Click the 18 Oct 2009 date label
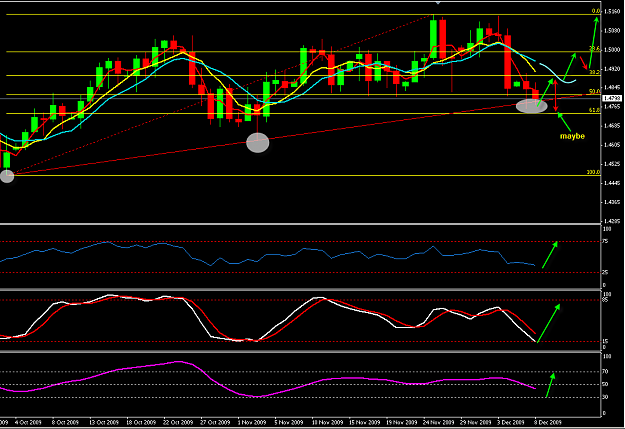Image resolution: width=625 pixels, height=429 pixels. (x=141, y=422)
